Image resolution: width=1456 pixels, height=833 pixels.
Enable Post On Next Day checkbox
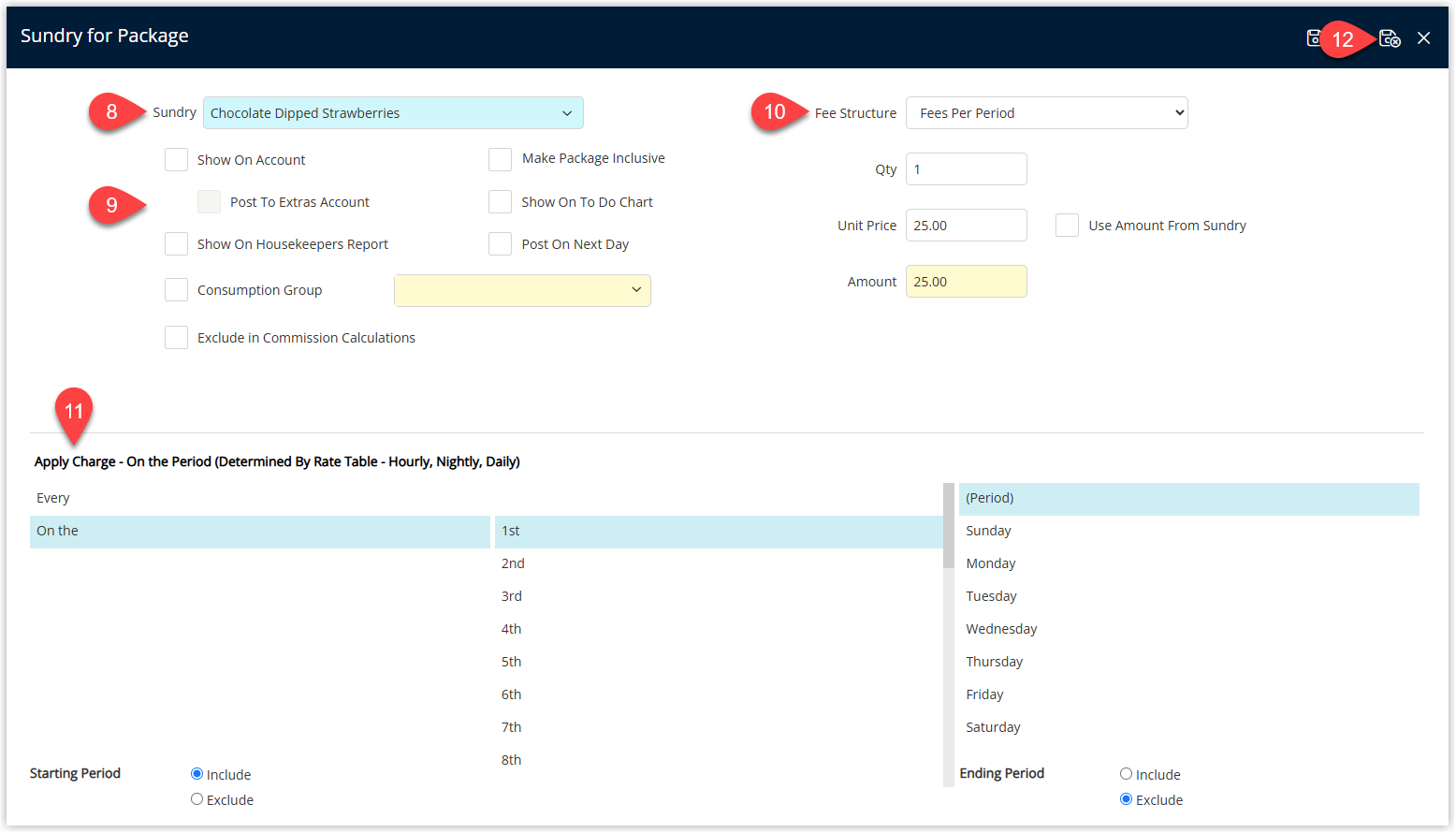coord(500,244)
